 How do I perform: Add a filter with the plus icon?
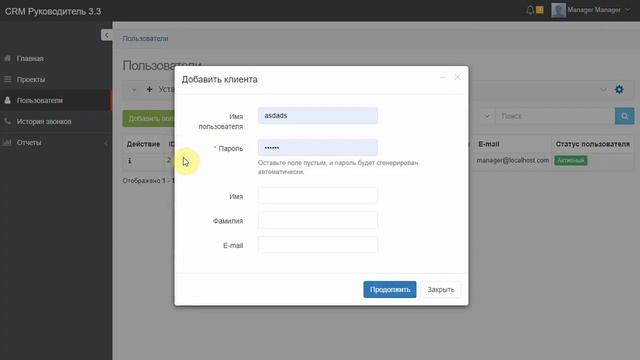point(149,89)
